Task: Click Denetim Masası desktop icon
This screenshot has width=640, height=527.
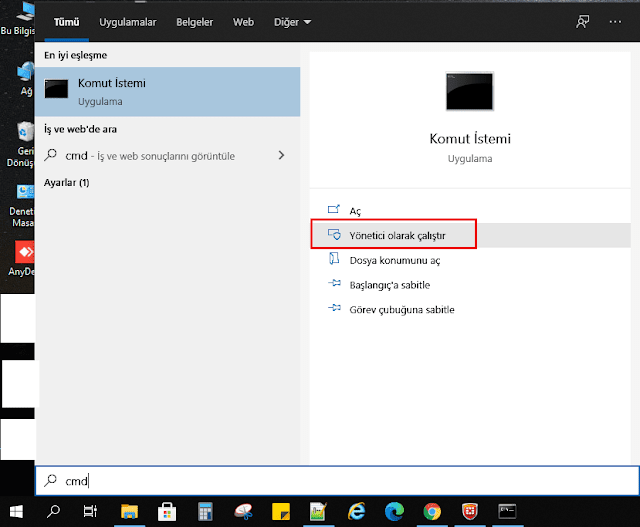Action: 22,206
